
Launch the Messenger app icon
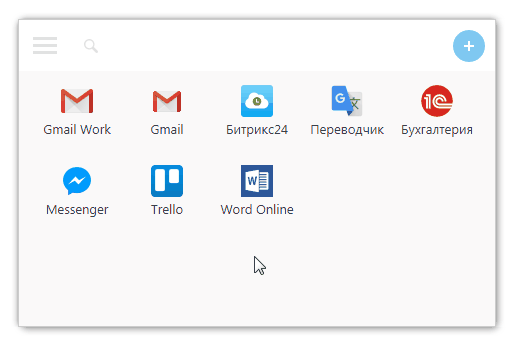[x=77, y=181]
